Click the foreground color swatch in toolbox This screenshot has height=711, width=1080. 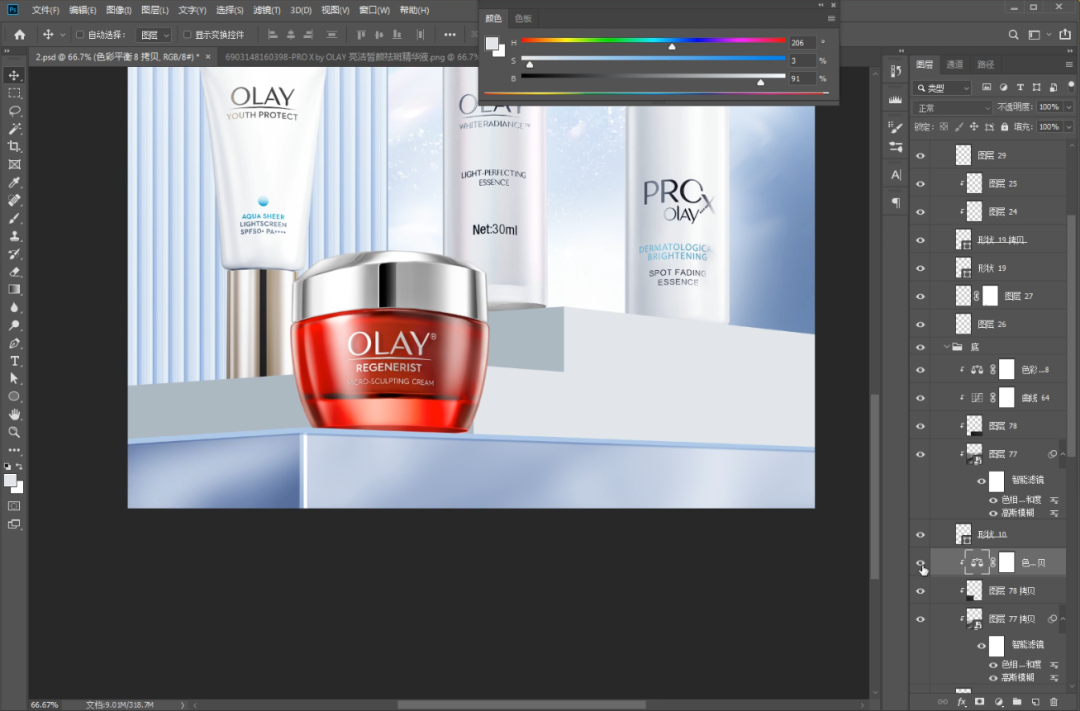click(10, 480)
